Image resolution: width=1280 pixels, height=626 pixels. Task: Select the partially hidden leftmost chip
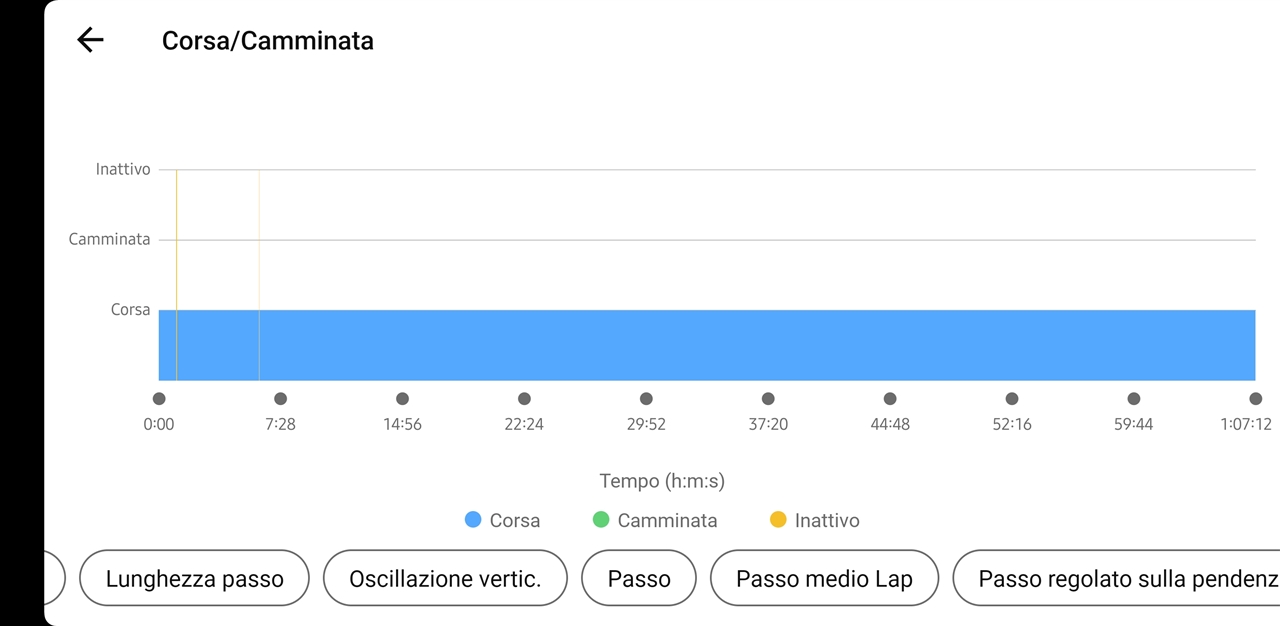pyautogui.click(x=55, y=578)
